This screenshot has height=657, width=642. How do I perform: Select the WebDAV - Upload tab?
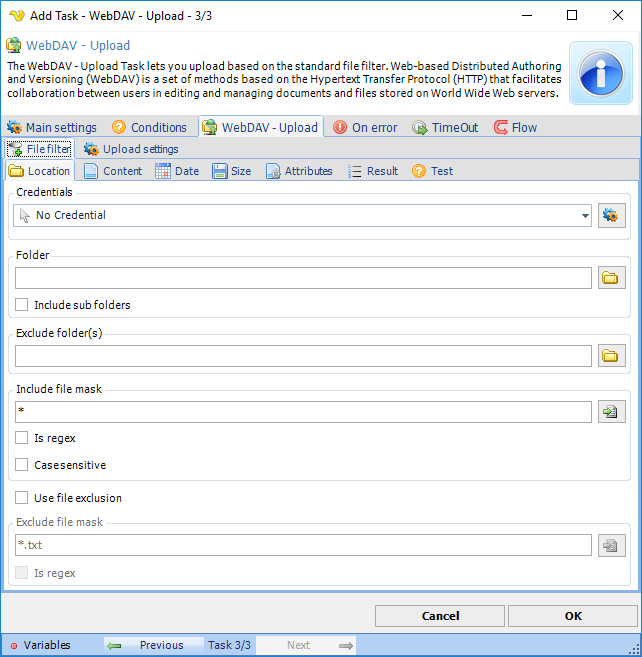tap(261, 127)
